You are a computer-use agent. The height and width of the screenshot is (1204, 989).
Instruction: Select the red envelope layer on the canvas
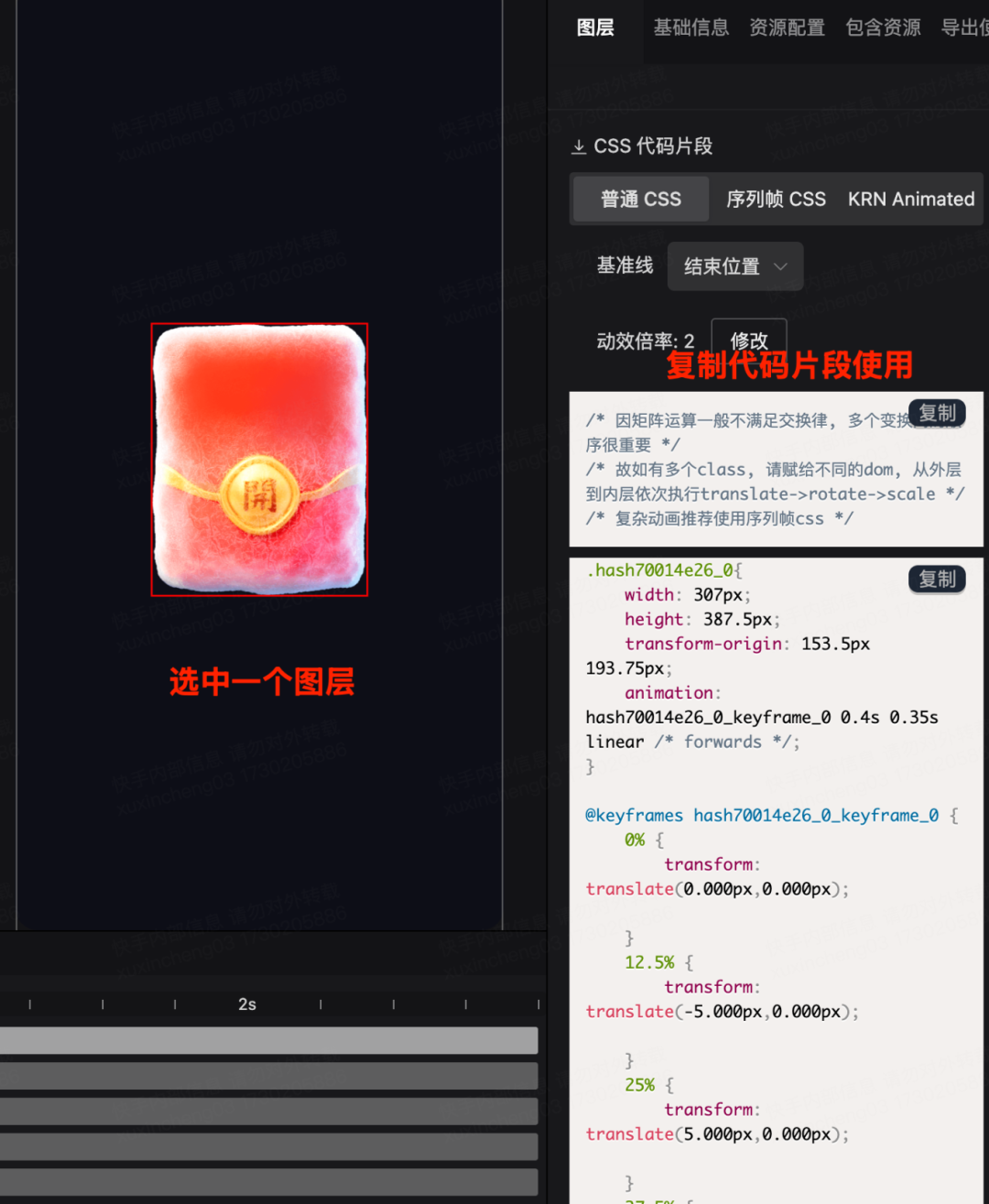[259, 460]
